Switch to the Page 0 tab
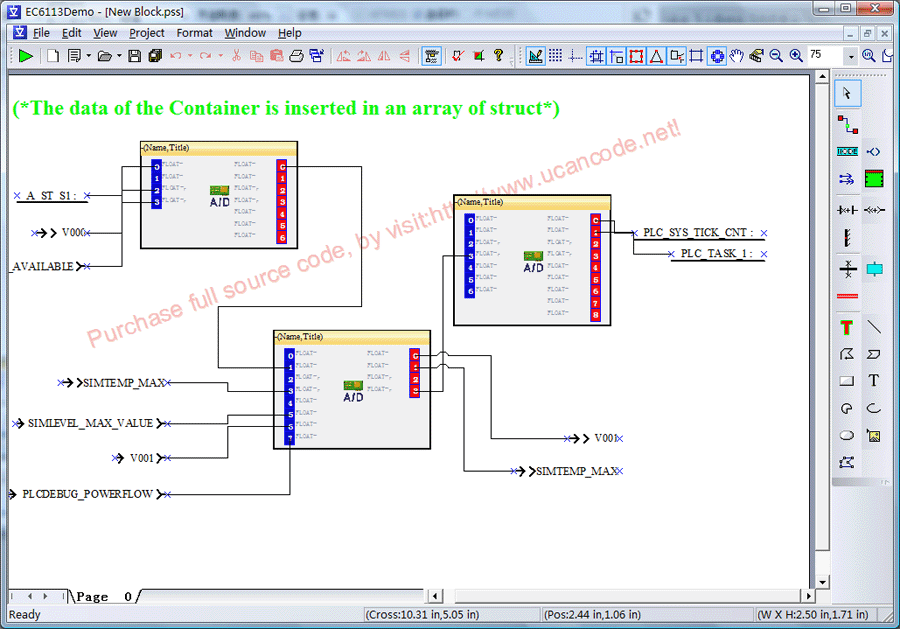Viewport: 900px width, 629px height. pyautogui.click(x=105, y=597)
